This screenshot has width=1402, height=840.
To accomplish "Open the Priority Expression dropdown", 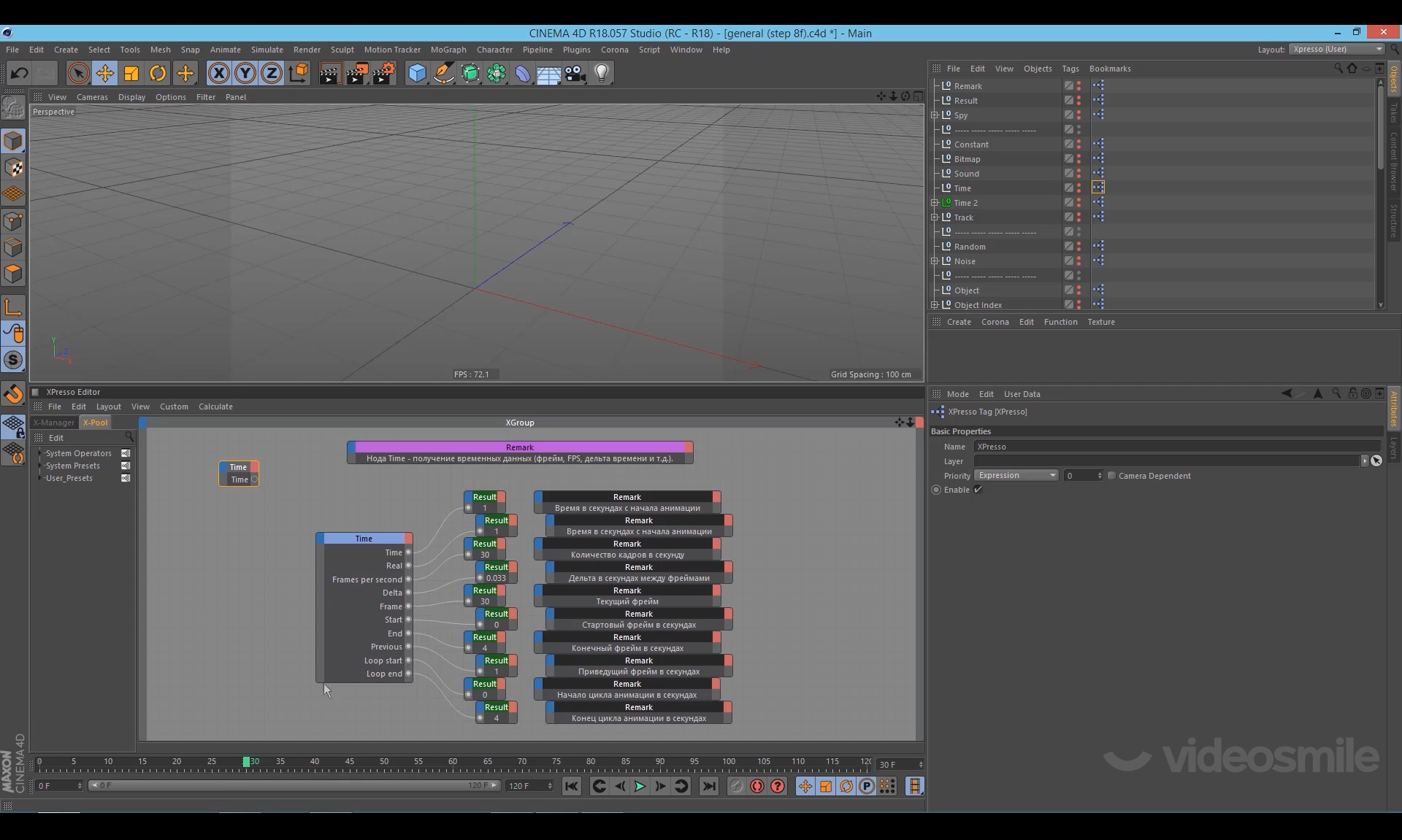I will (1016, 476).
